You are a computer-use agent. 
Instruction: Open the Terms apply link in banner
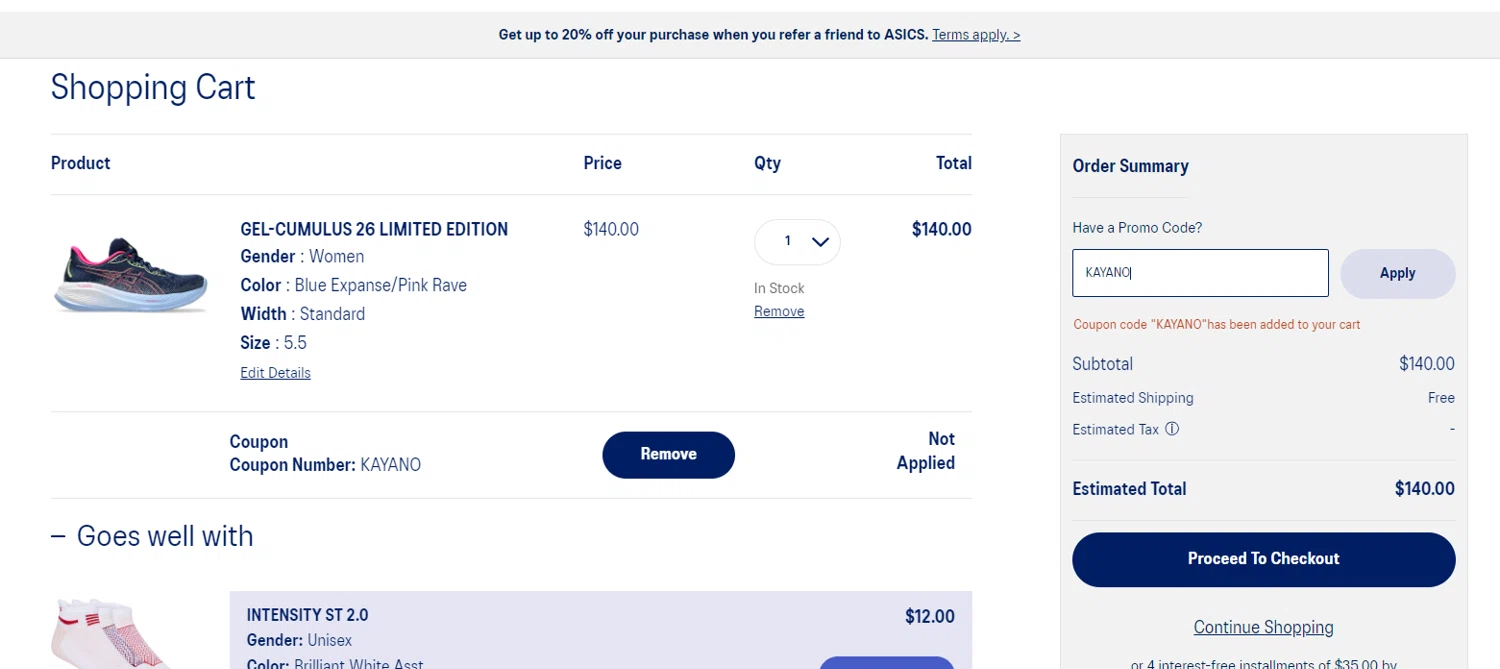(x=976, y=35)
